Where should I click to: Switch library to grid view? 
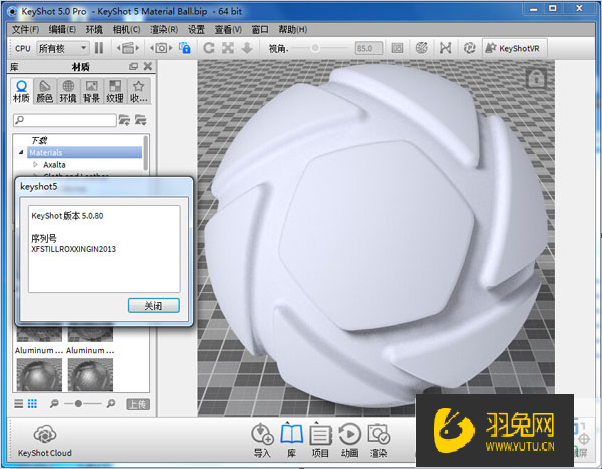32,404
